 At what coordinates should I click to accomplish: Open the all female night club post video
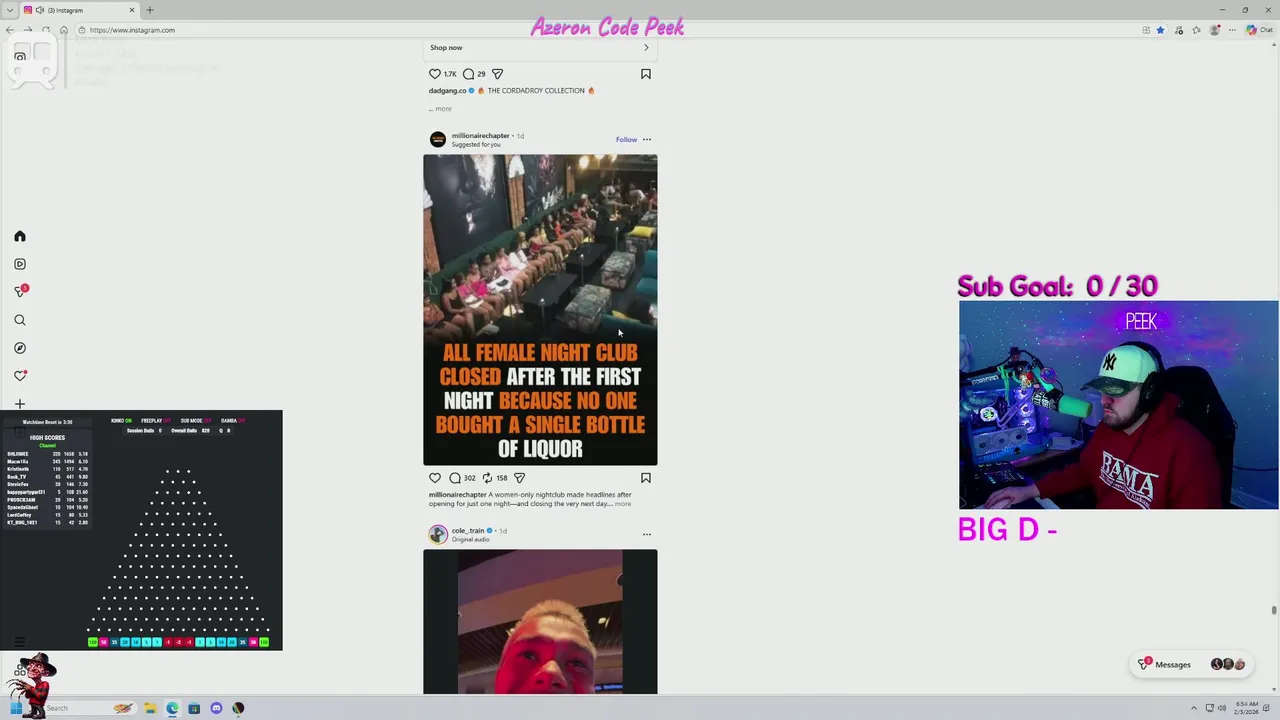click(x=540, y=310)
